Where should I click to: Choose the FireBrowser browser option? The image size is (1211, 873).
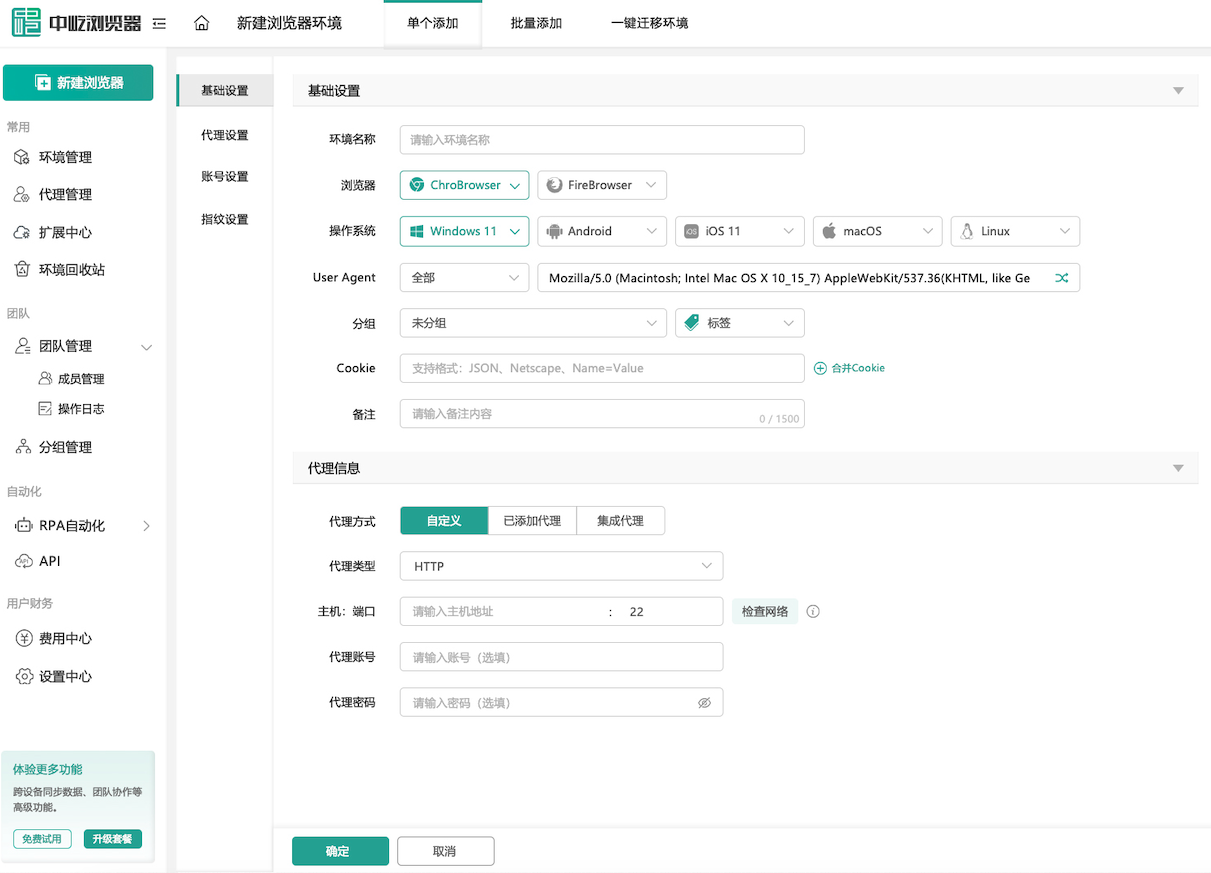[x=602, y=185]
